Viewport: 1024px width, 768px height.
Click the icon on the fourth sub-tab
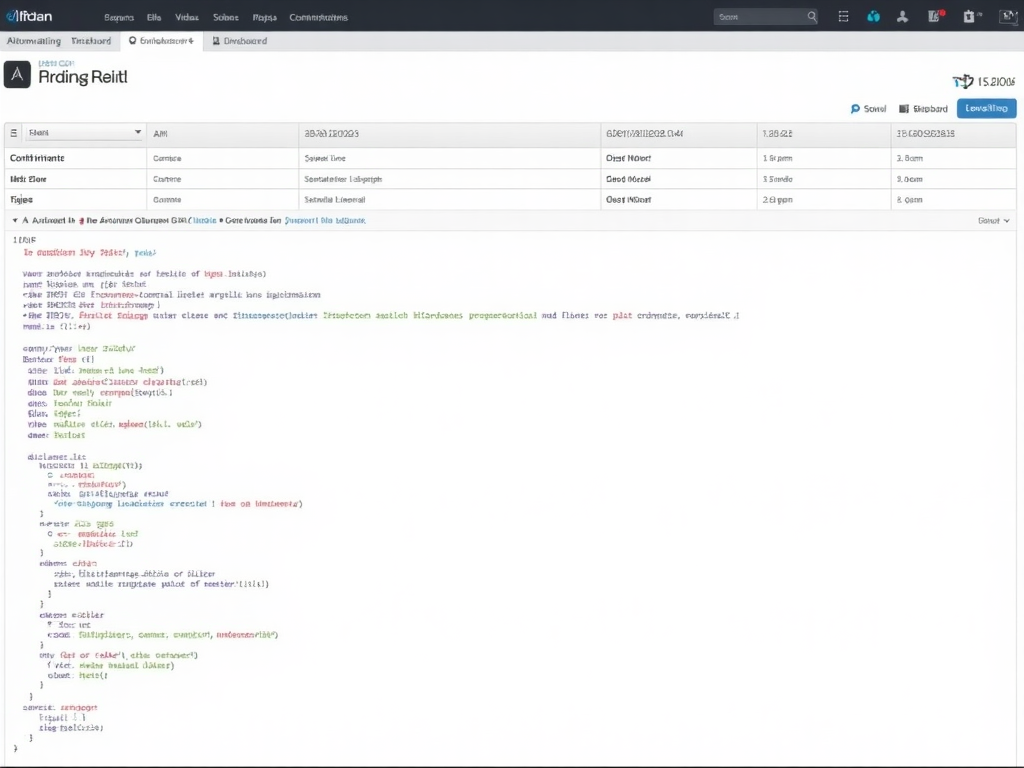pos(216,40)
